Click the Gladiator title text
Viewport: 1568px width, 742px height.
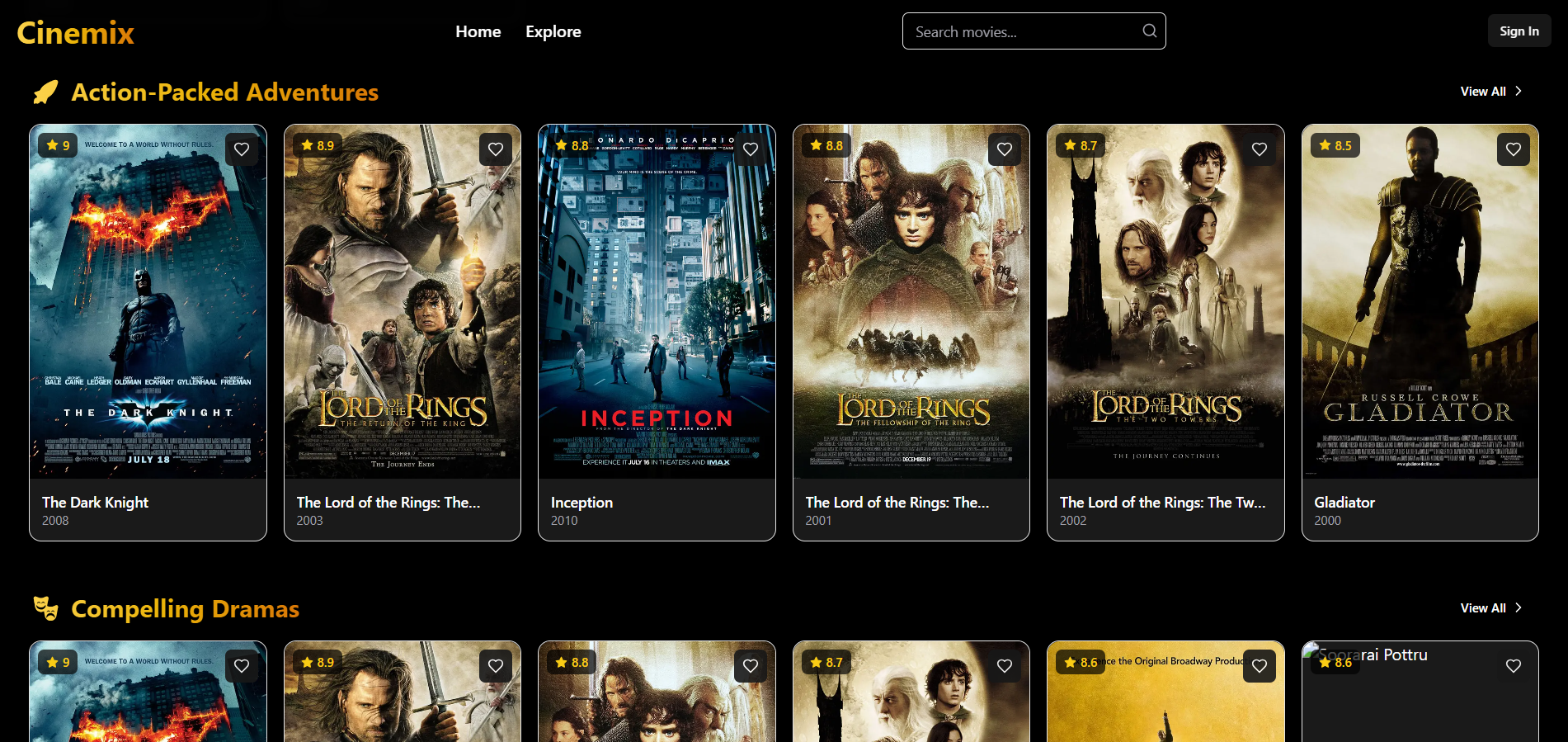click(1344, 503)
